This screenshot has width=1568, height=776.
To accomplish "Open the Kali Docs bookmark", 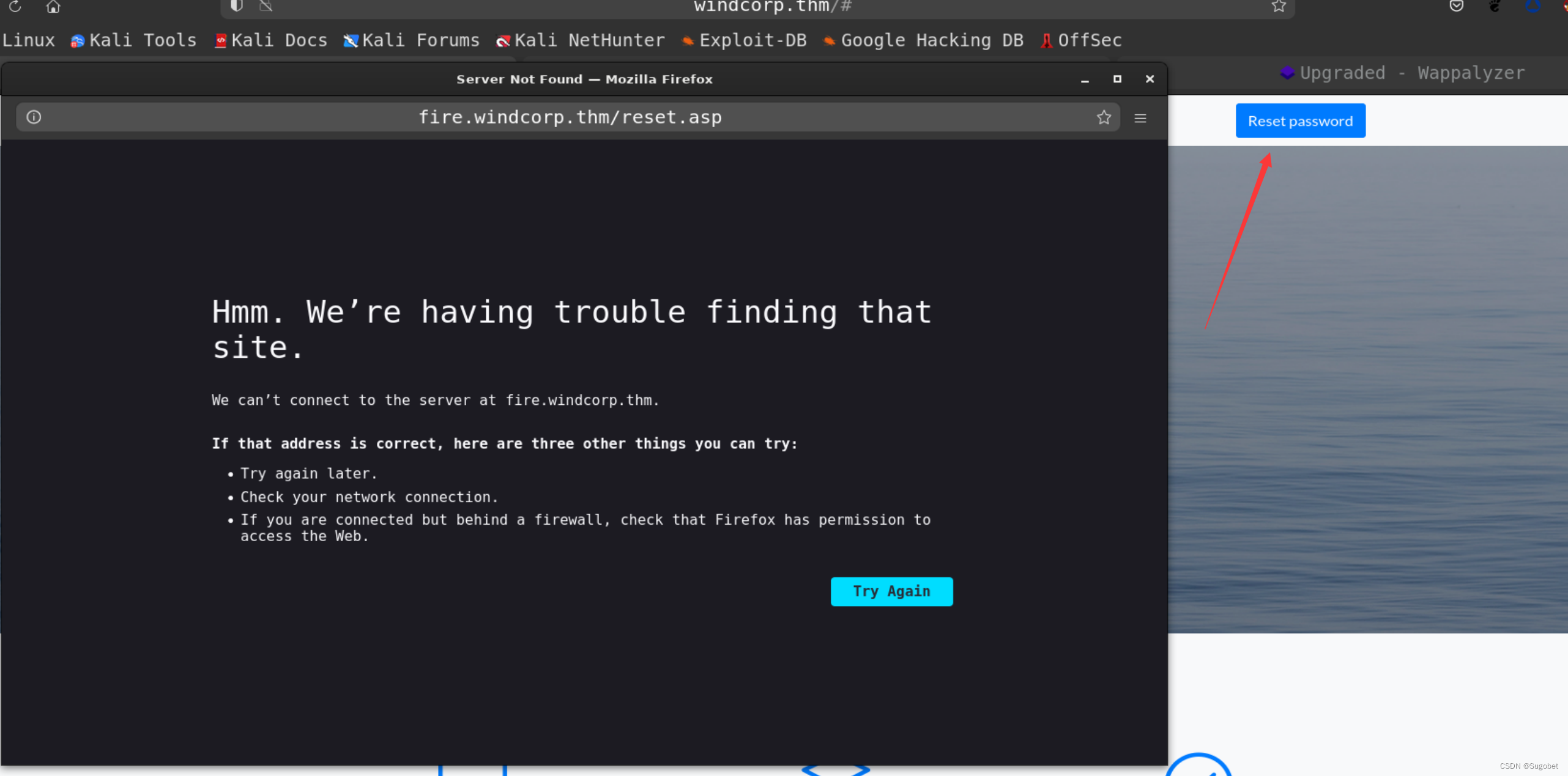I will (271, 40).
